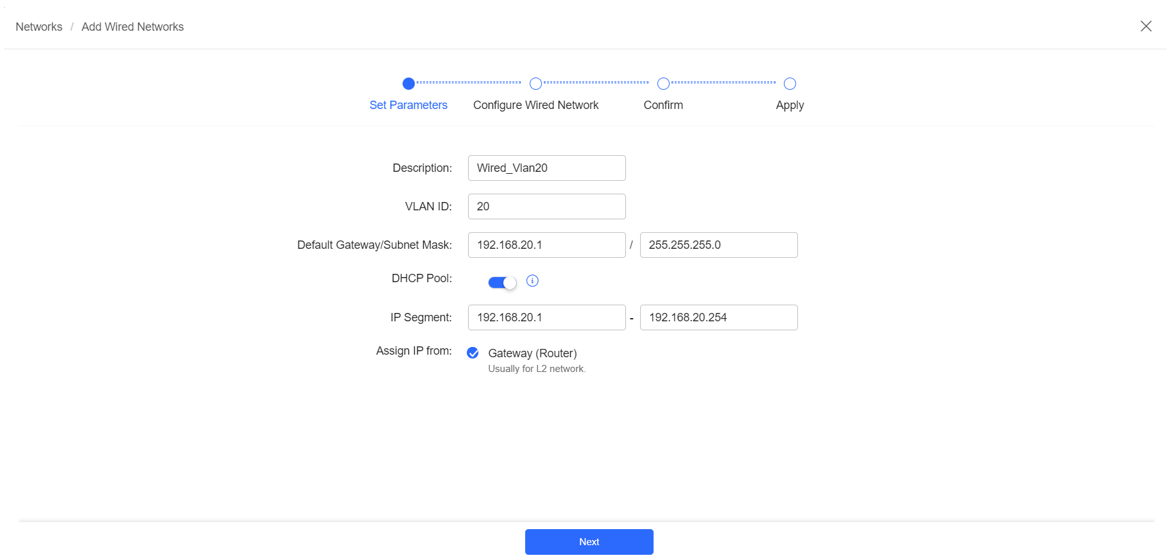Click the Confirm step circle
1167x559 pixels.
pyautogui.click(x=663, y=83)
